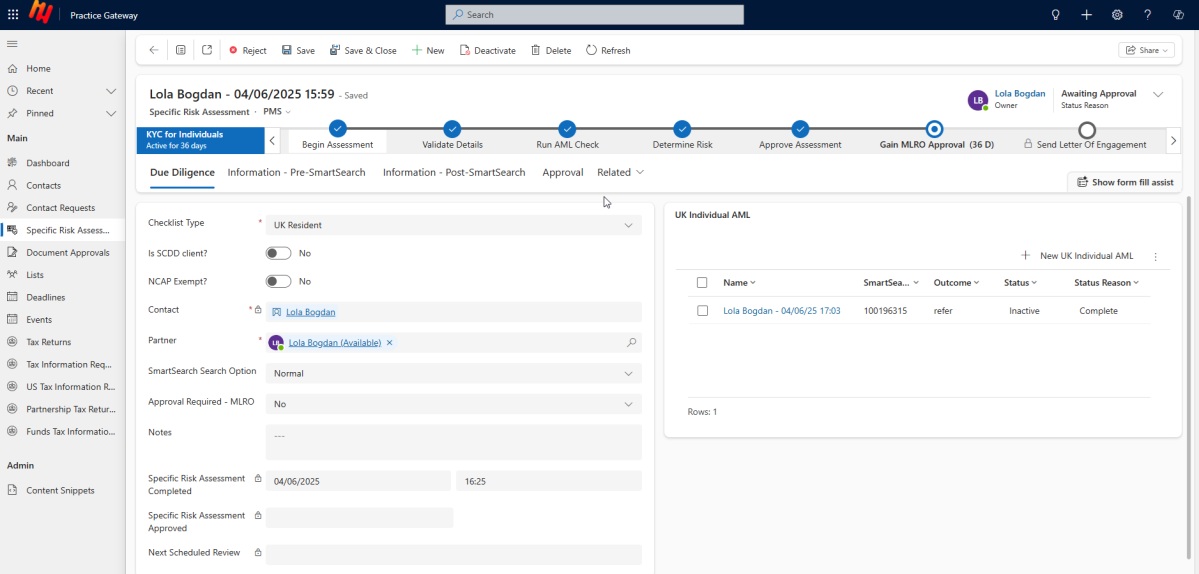Click Deactivate command
The height and width of the screenshot is (574, 1199).
click(488, 50)
